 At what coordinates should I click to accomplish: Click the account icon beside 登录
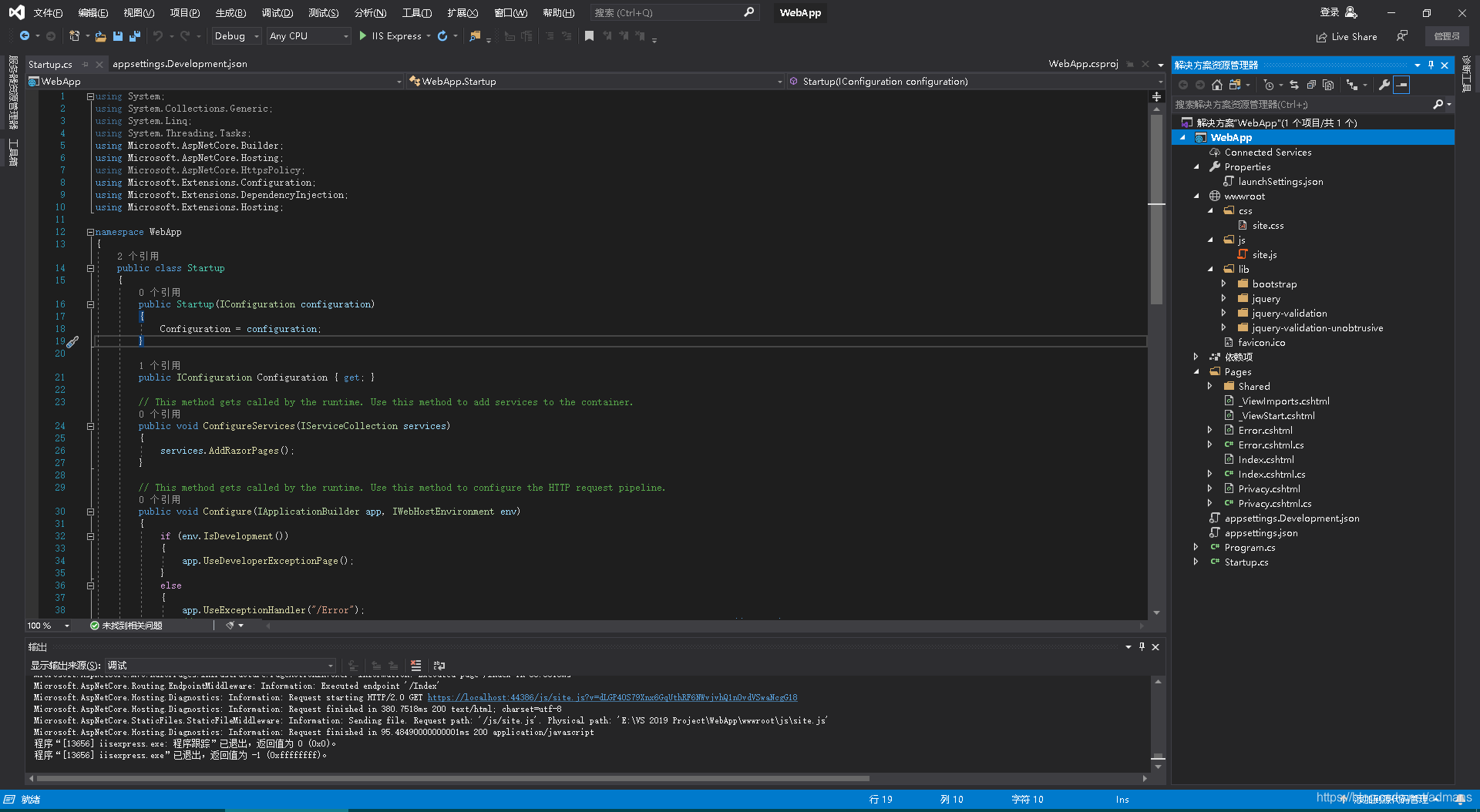[x=1351, y=12]
